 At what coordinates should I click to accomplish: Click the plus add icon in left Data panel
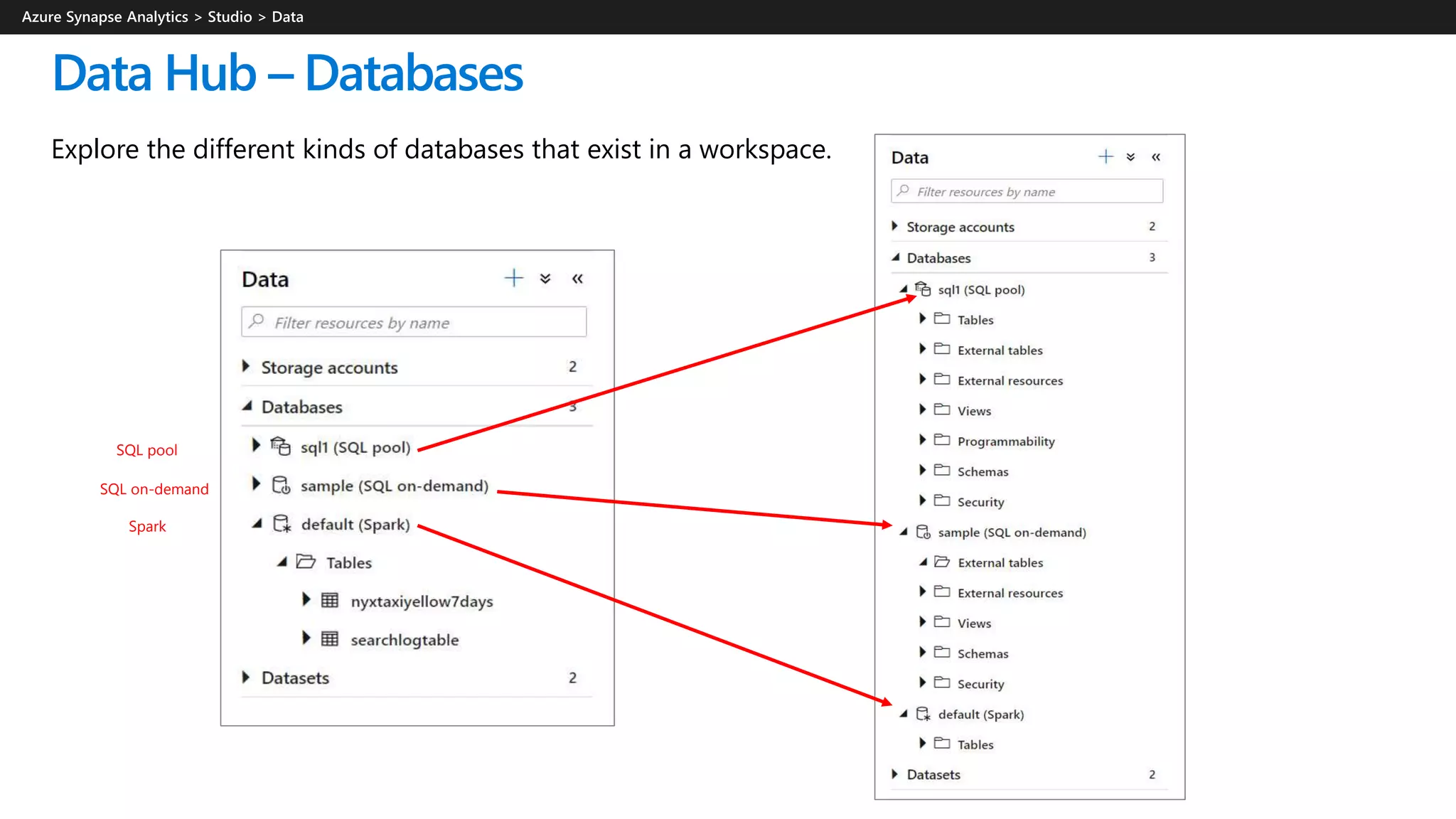(x=514, y=278)
